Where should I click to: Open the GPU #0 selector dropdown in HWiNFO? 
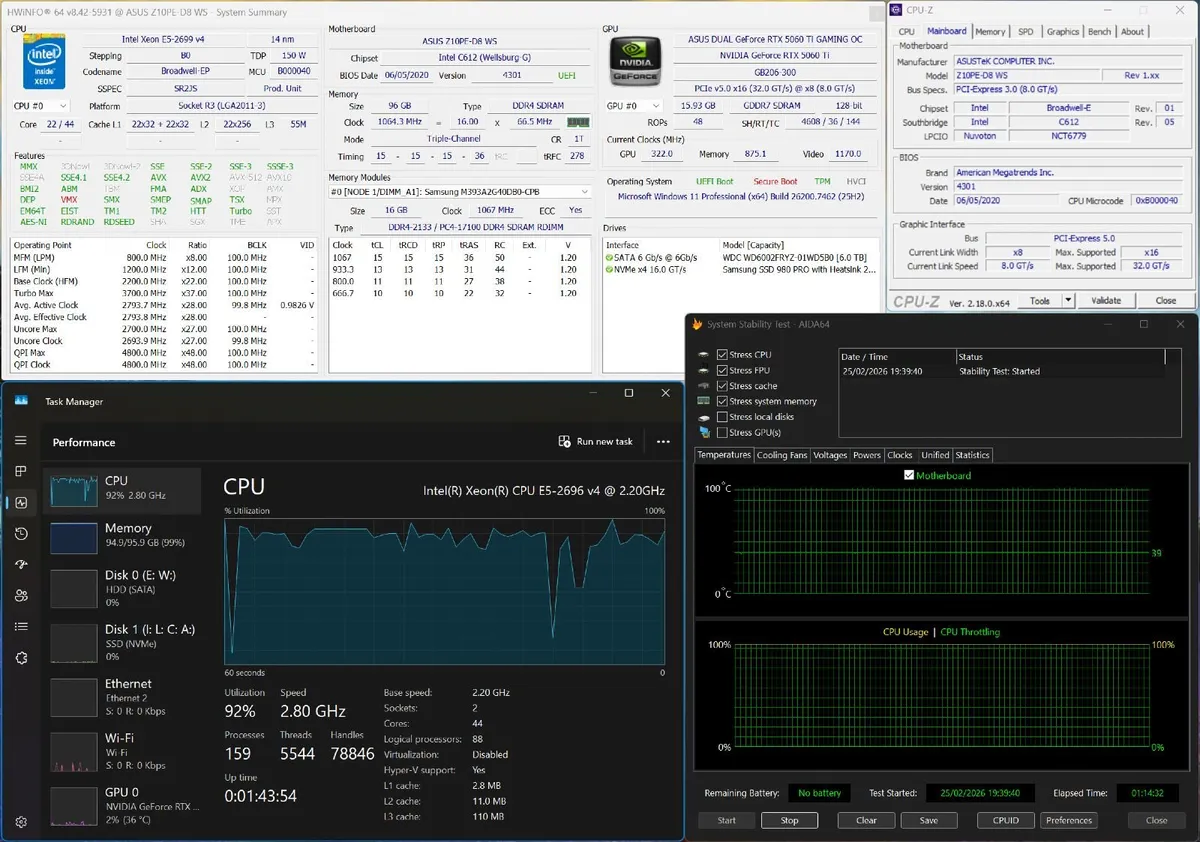(636, 106)
